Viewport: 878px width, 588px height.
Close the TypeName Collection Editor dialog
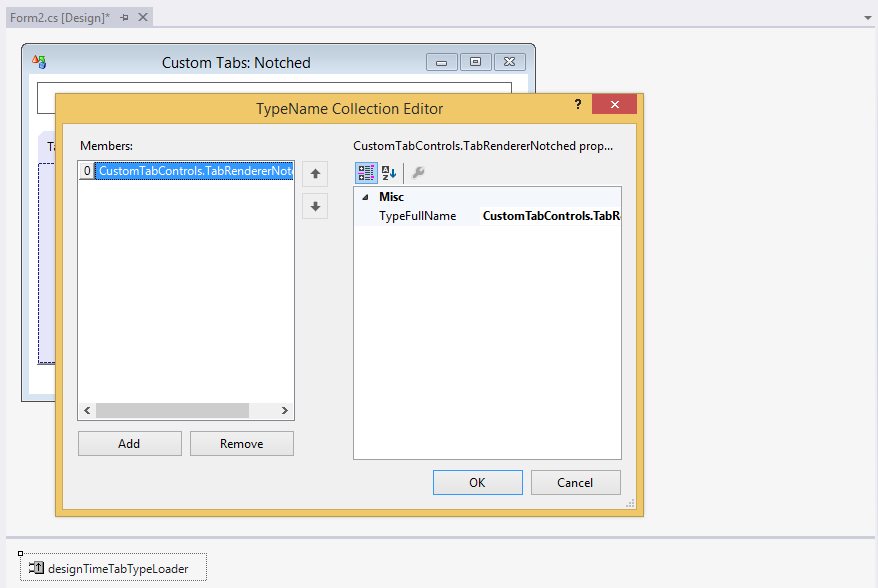[x=614, y=105]
